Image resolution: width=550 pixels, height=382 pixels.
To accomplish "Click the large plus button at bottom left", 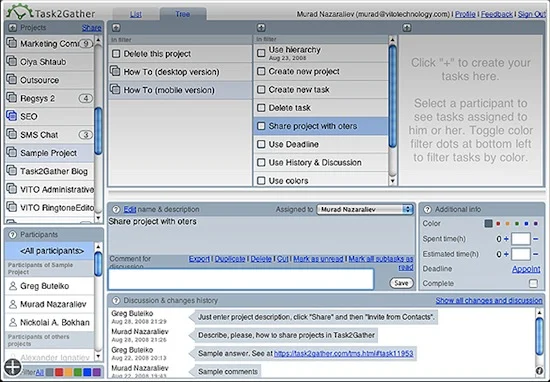I will point(13,367).
